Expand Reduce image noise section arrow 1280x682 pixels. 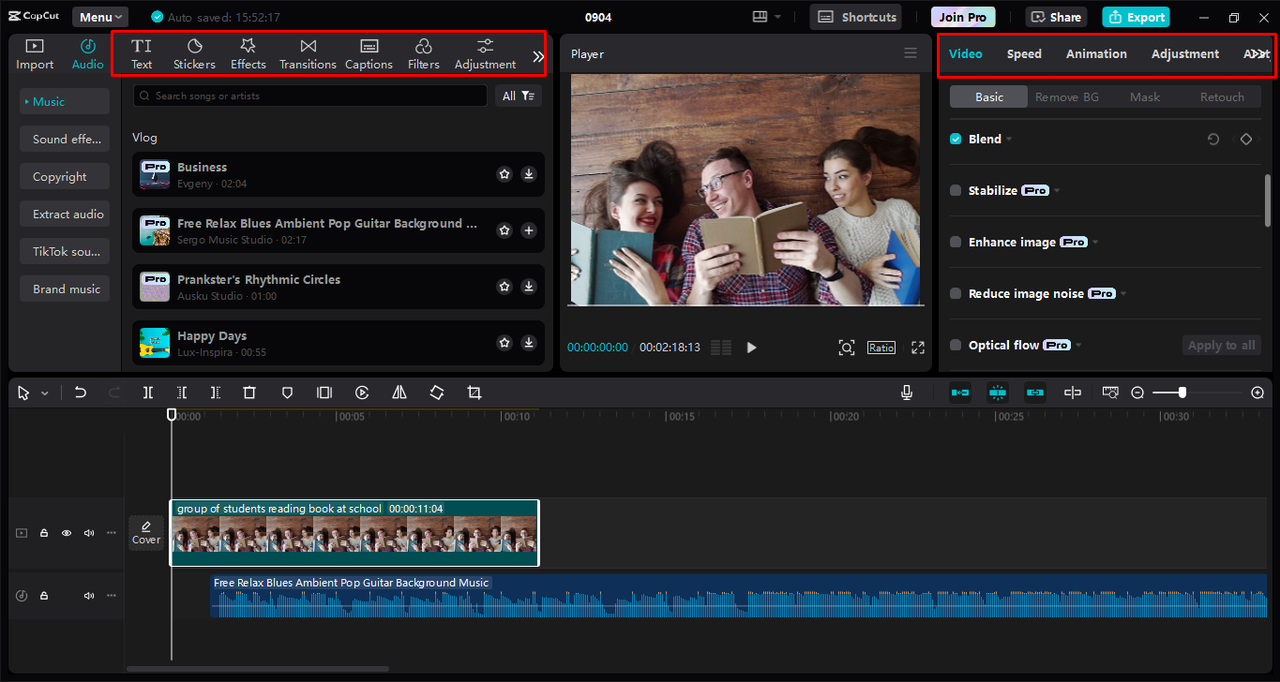tap(1123, 295)
